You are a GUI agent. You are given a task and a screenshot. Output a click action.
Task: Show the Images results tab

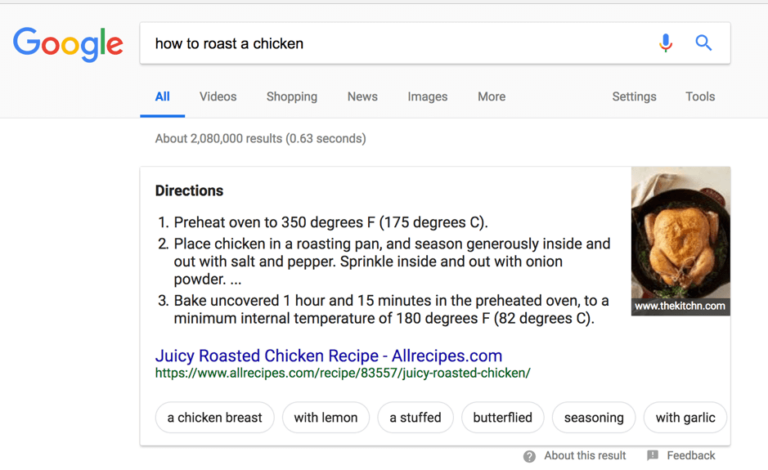427,97
